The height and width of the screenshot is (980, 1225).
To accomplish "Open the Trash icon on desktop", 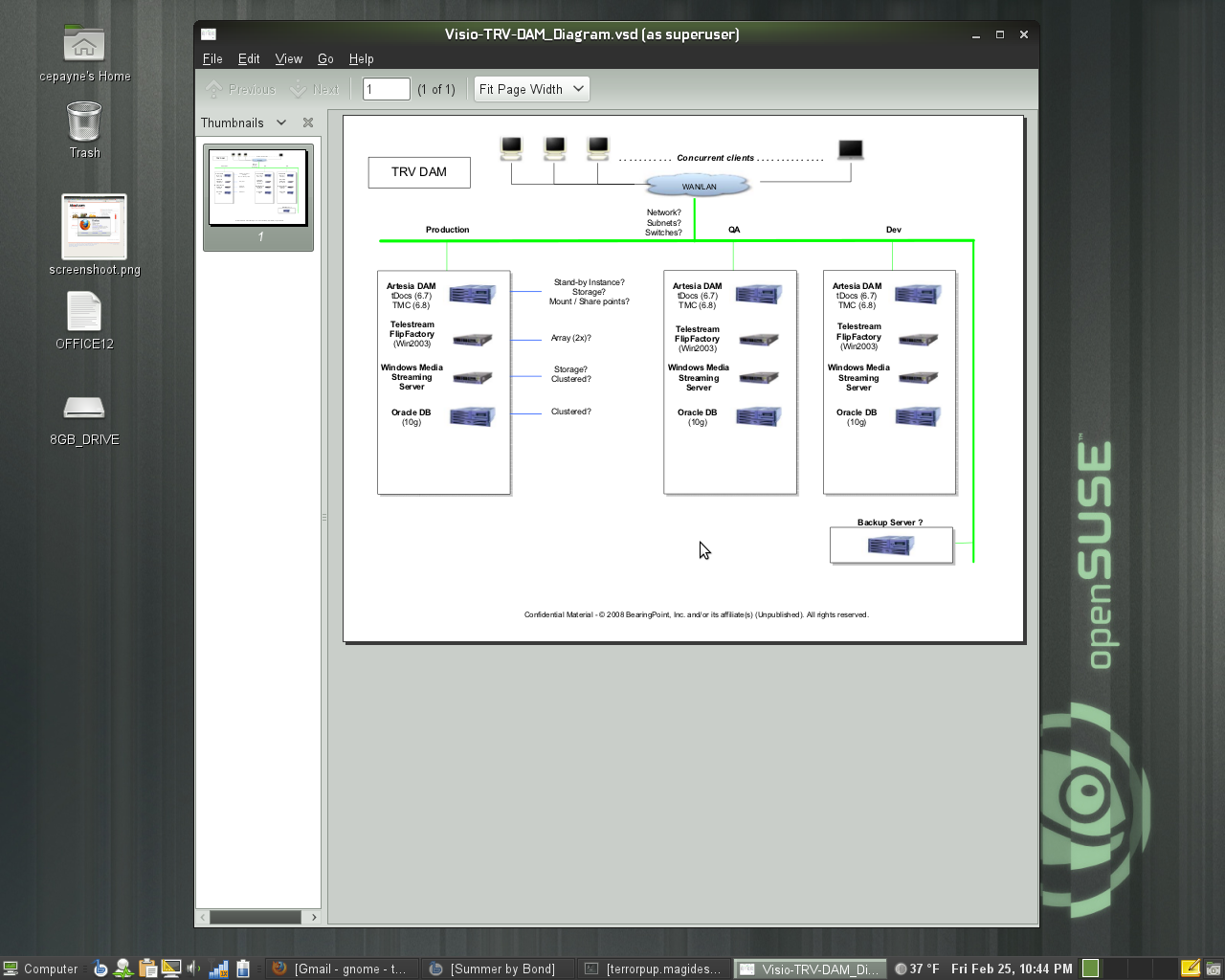I will (x=84, y=123).
